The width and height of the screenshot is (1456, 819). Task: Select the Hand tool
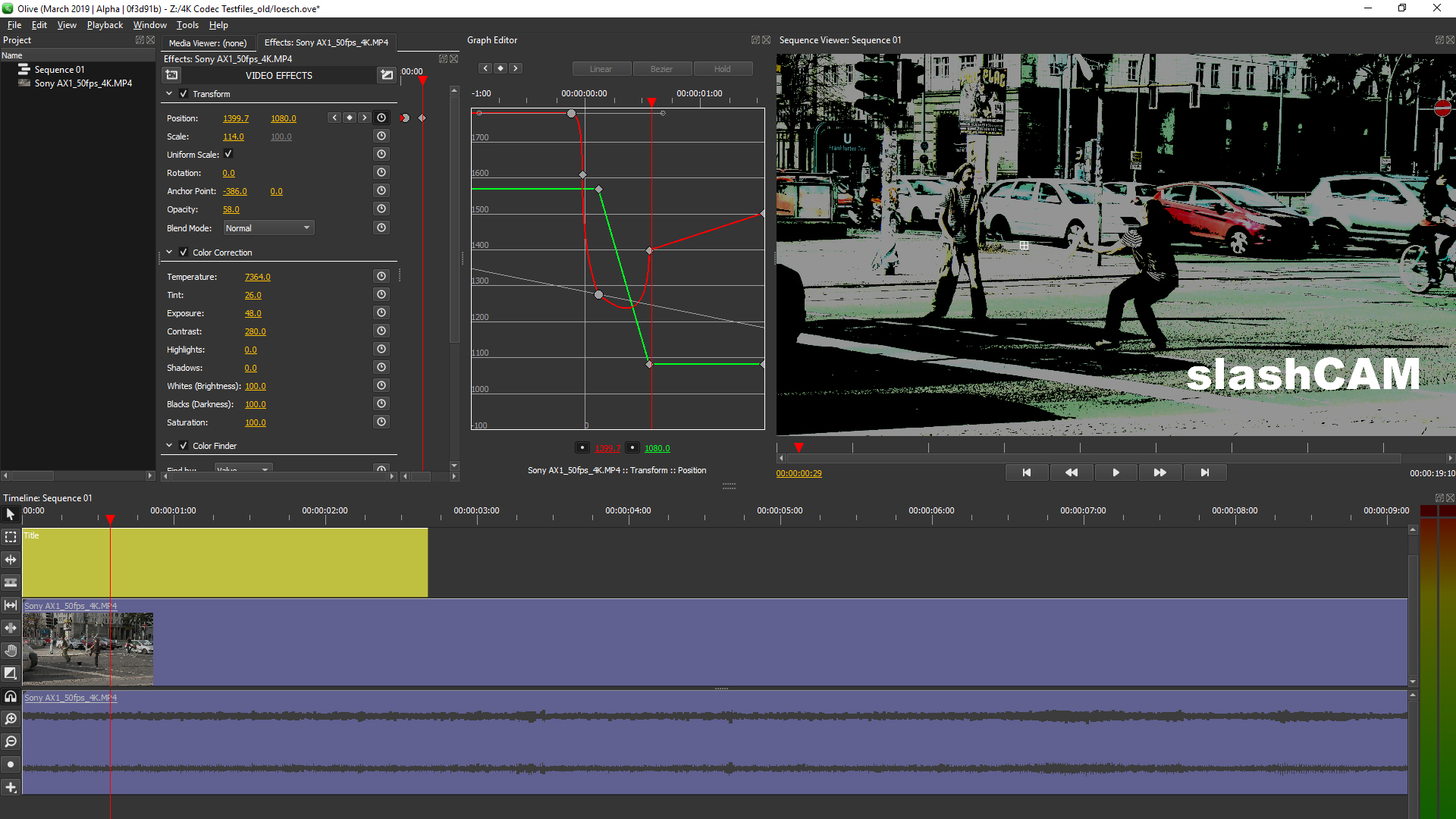11,651
